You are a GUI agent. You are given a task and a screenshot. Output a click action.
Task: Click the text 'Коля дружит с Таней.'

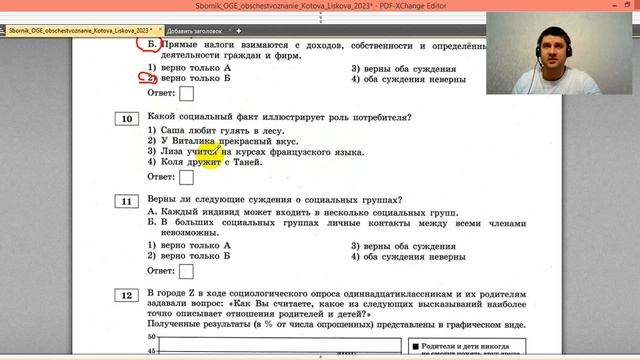(x=211, y=162)
